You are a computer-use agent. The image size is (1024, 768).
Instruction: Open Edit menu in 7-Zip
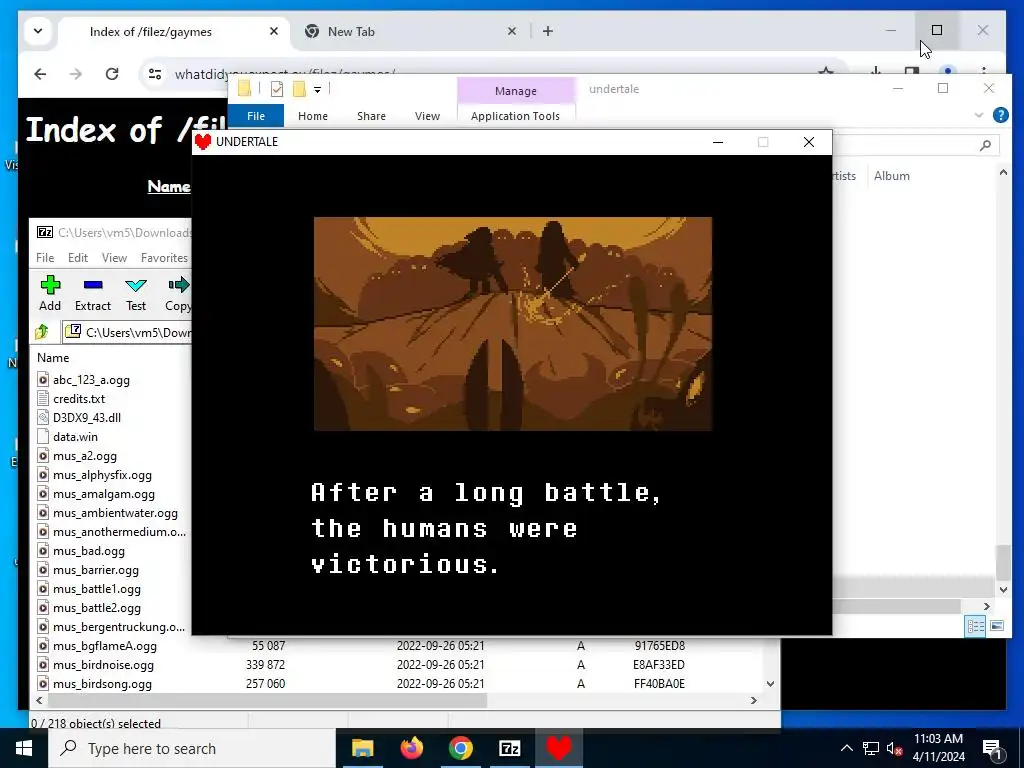click(x=78, y=258)
